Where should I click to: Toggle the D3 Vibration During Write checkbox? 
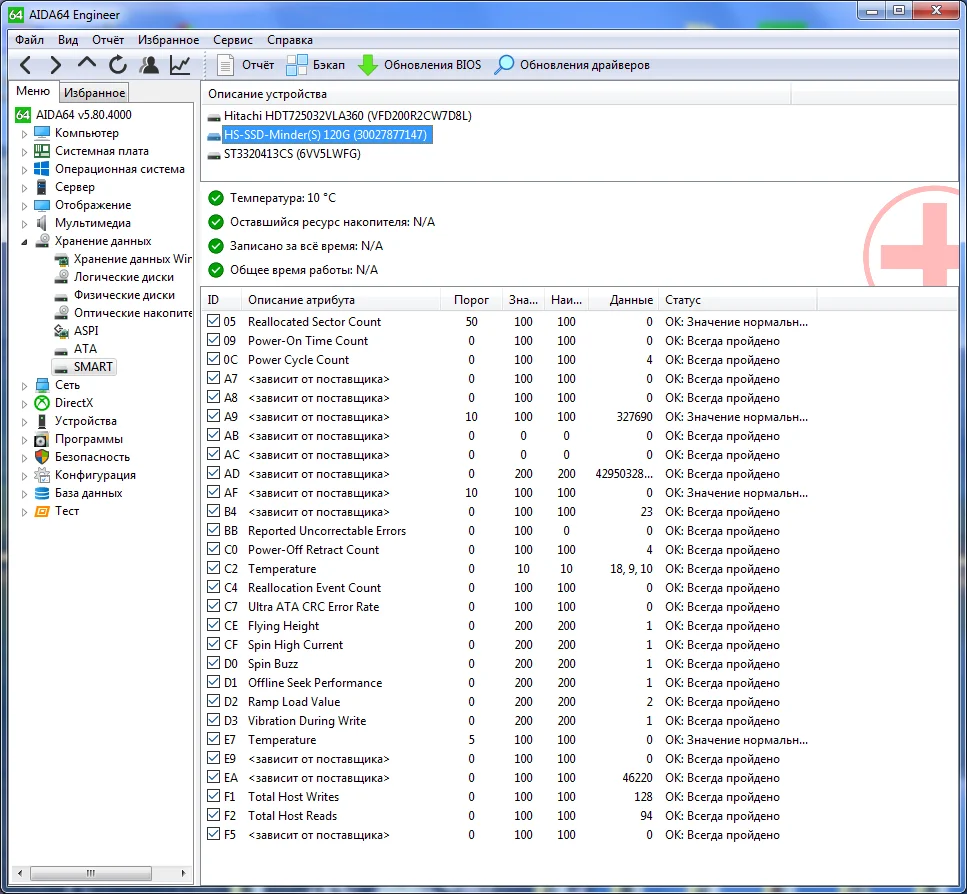click(213, 720)
